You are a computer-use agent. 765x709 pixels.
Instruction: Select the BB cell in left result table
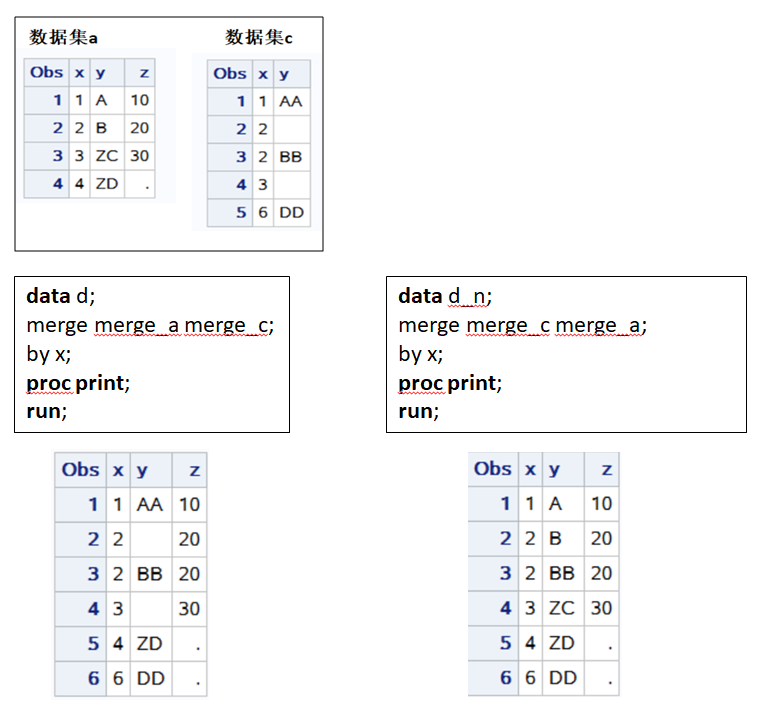click(x=149, y=574)
